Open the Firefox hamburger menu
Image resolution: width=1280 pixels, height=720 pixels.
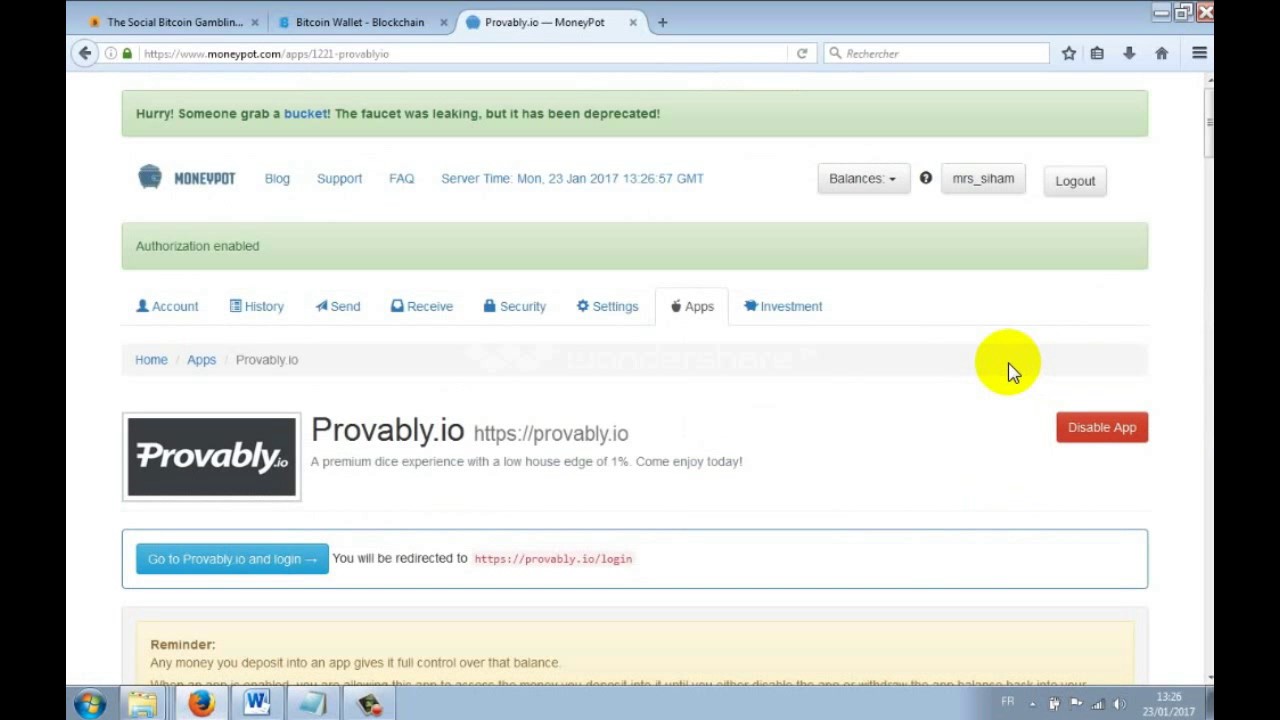pos(1199,54)
